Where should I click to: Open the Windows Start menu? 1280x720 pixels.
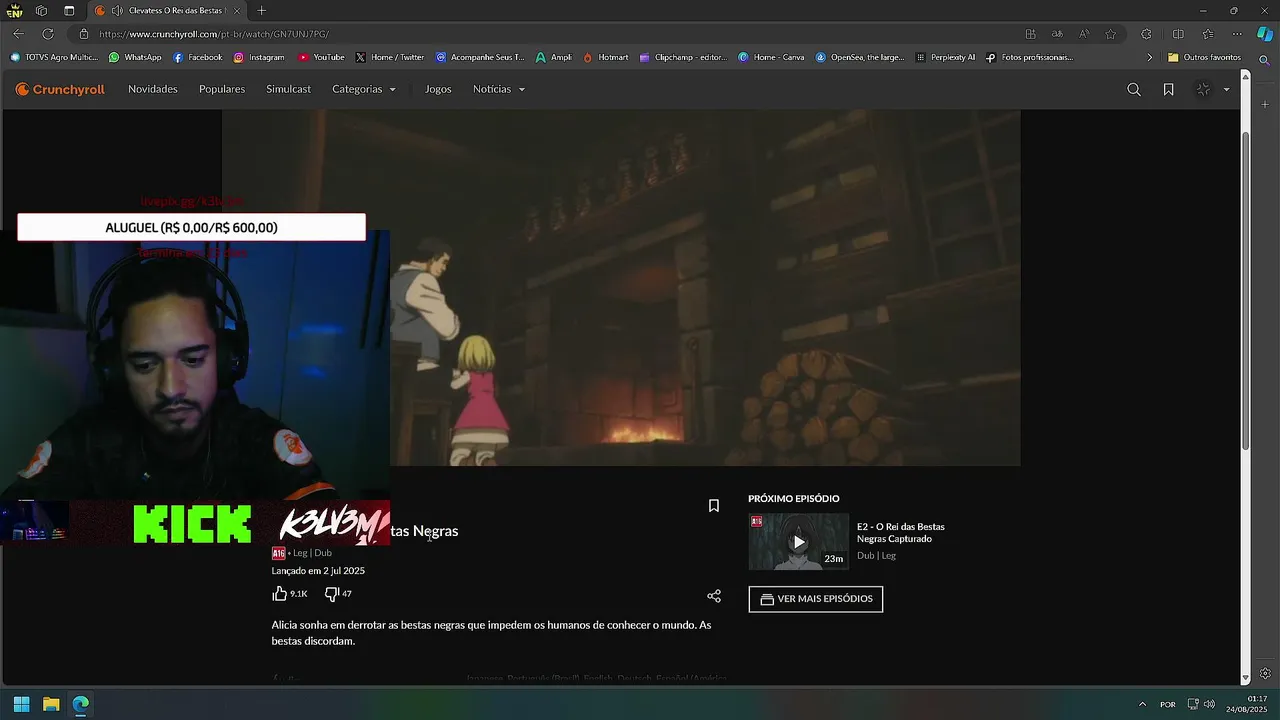tap(21, 704)
